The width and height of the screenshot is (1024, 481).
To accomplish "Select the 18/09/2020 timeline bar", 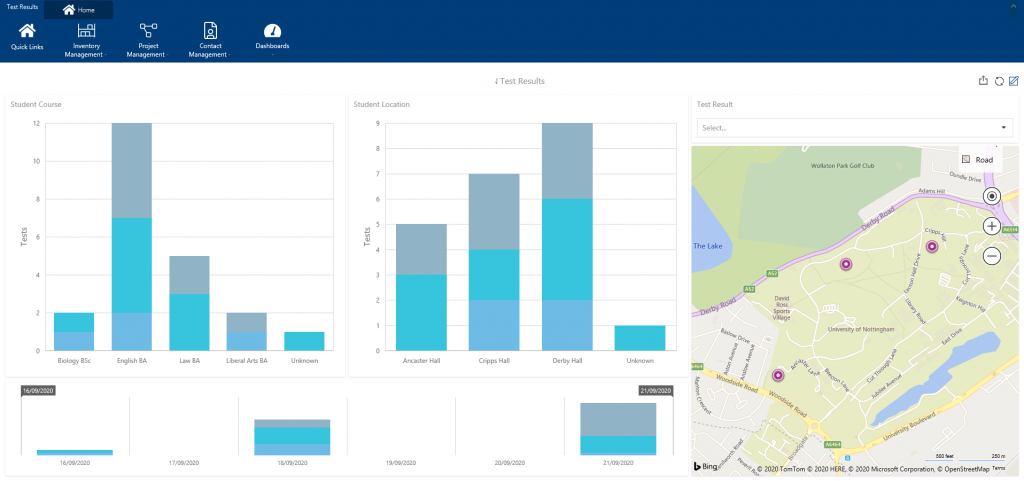I will 292,437.
